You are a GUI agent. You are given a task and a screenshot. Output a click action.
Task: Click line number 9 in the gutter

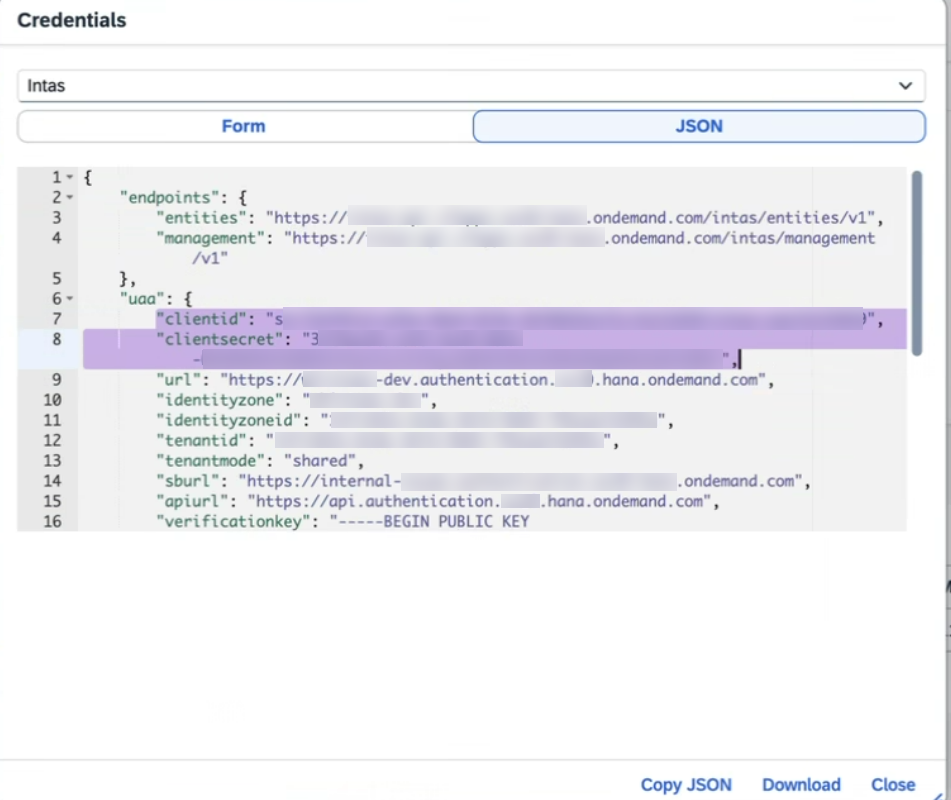[x=56, y=380]
